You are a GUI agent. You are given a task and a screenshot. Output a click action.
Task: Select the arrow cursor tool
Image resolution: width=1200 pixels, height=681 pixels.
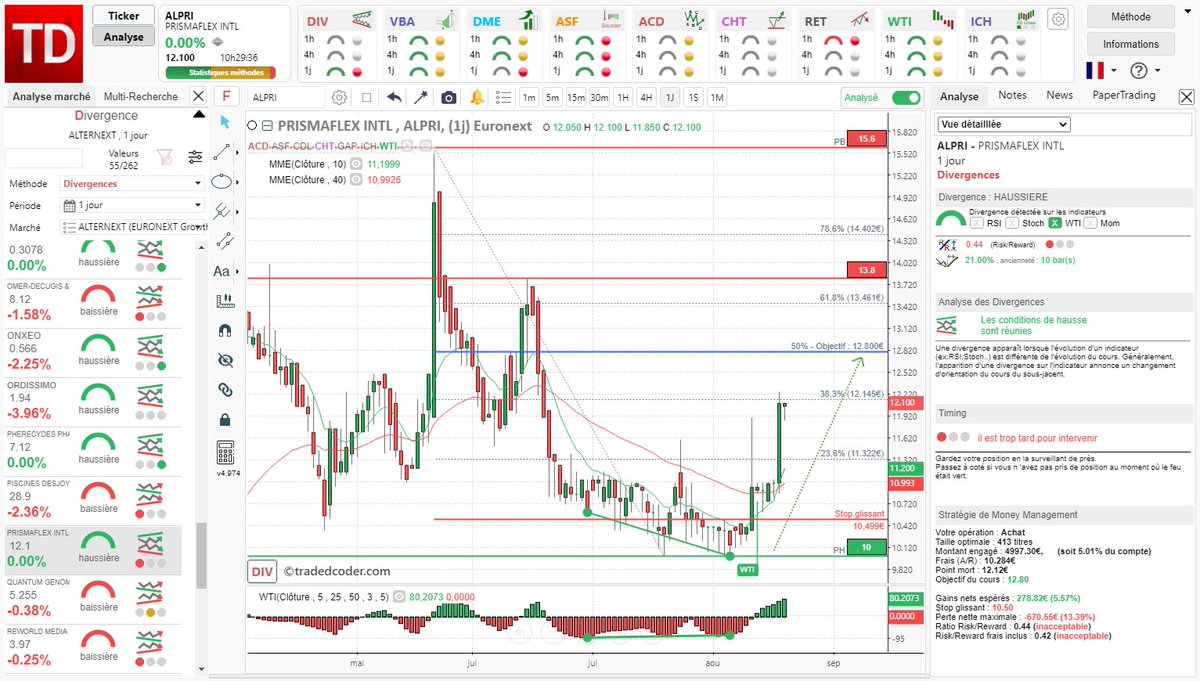(225, 122)
